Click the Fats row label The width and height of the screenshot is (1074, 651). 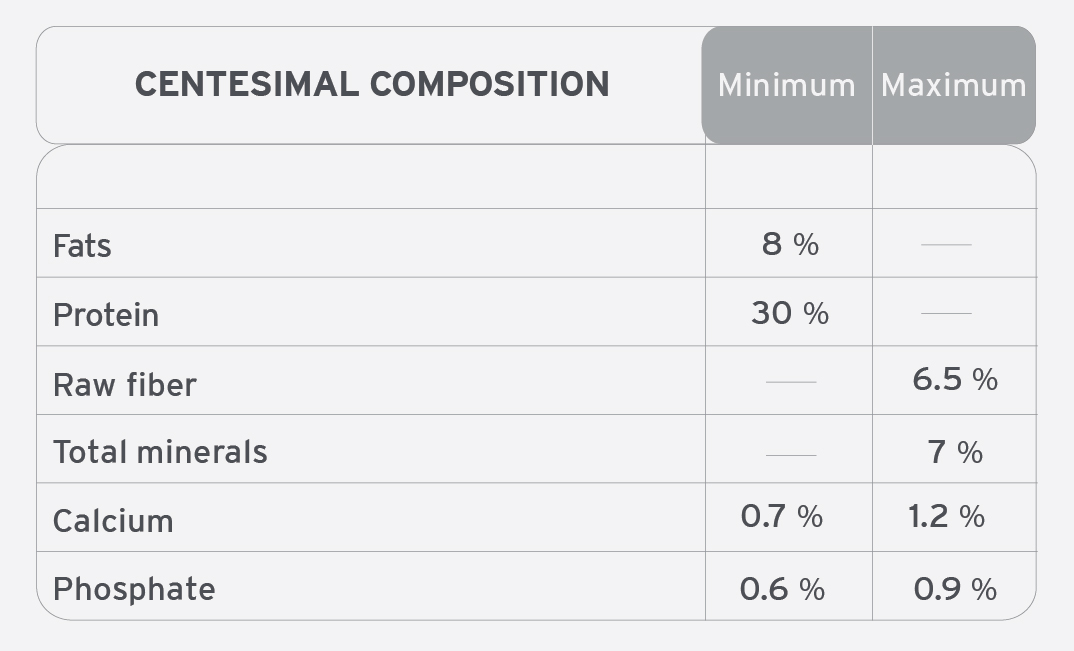82,245
